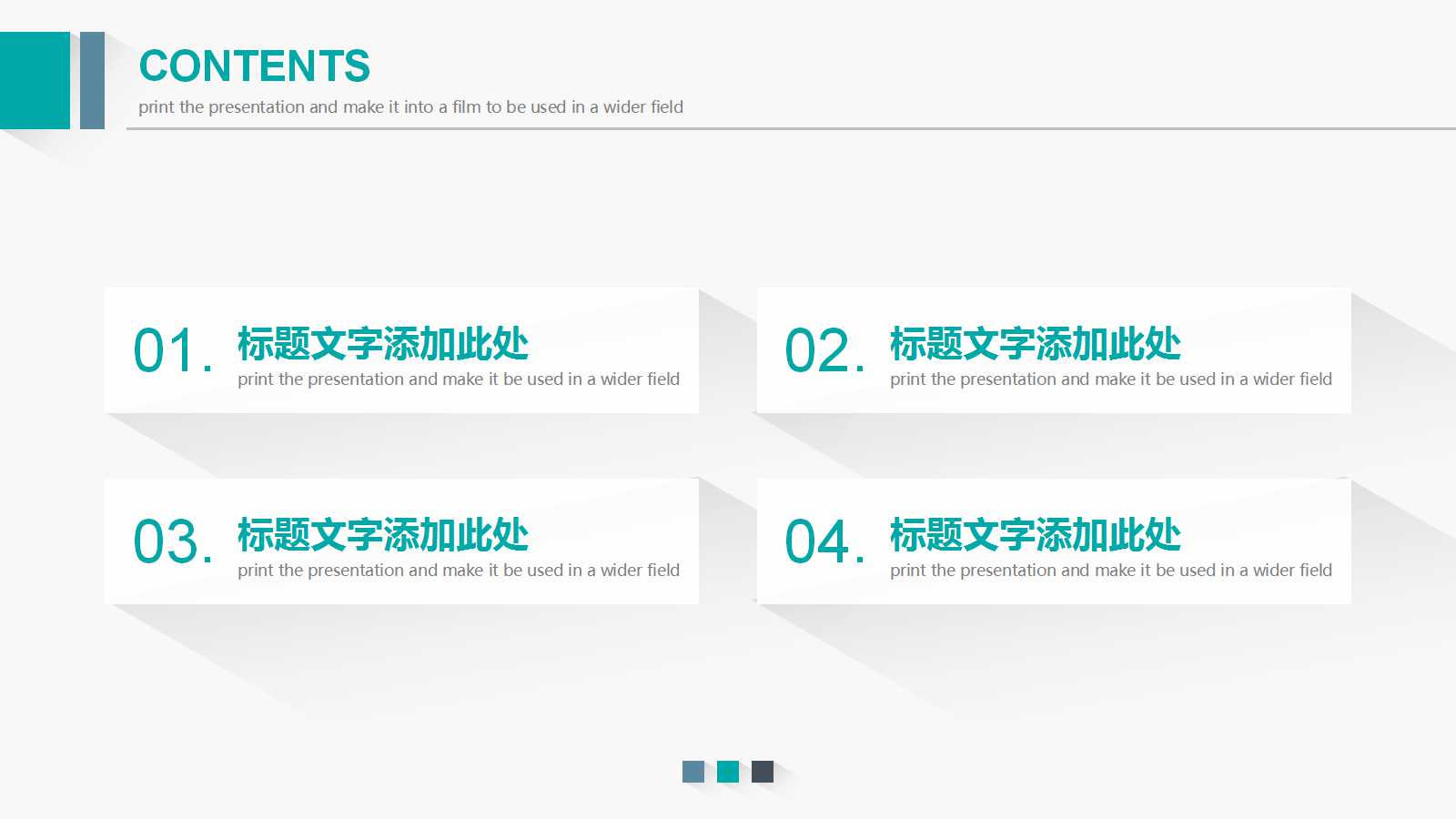Viewport: 1456px width, 819px height.
Task: Select the 标题文字添加此处 title in card 03
Action: tap(382, 536)
